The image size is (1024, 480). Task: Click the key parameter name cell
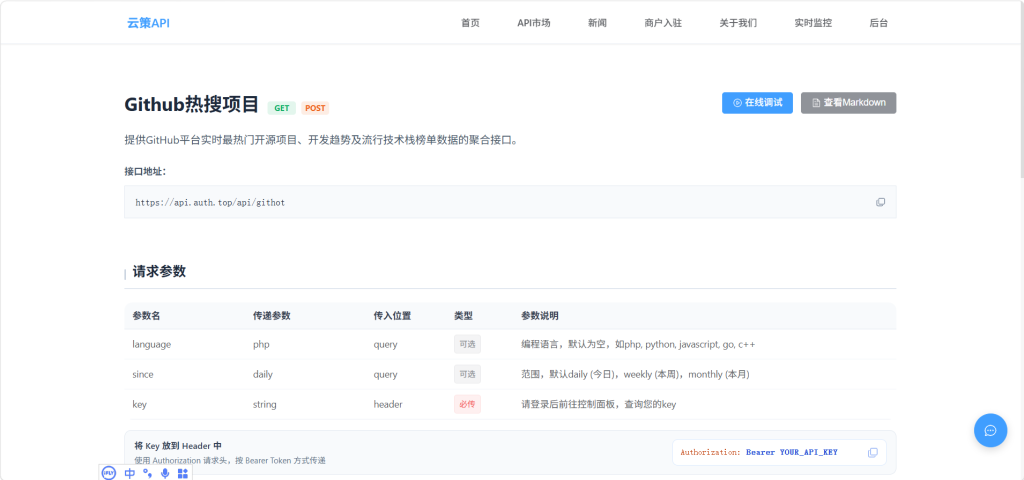point(139,404)
